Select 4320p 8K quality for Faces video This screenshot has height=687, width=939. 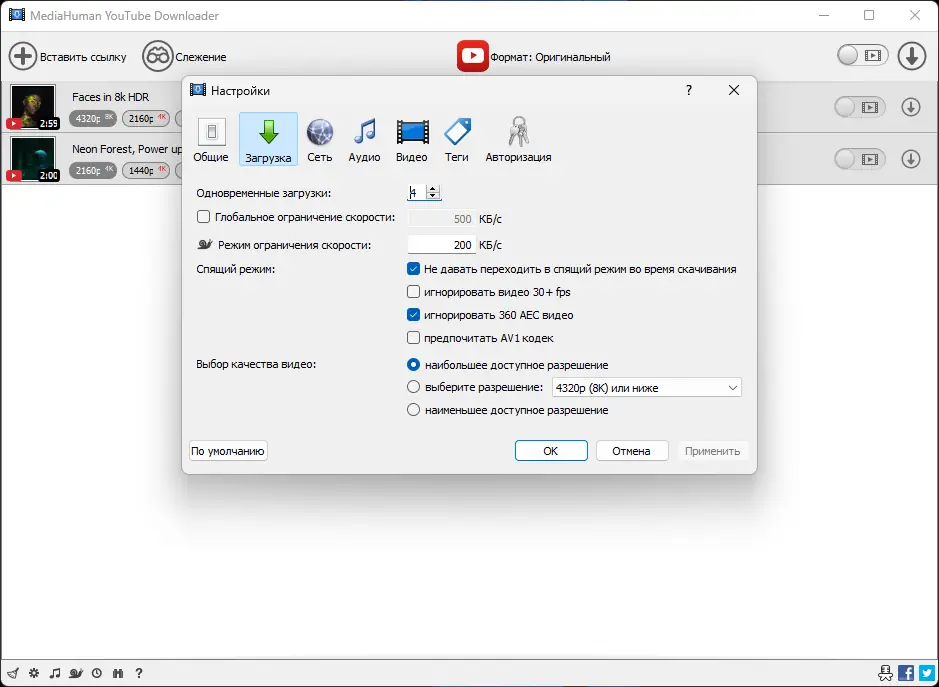point(94,119)
